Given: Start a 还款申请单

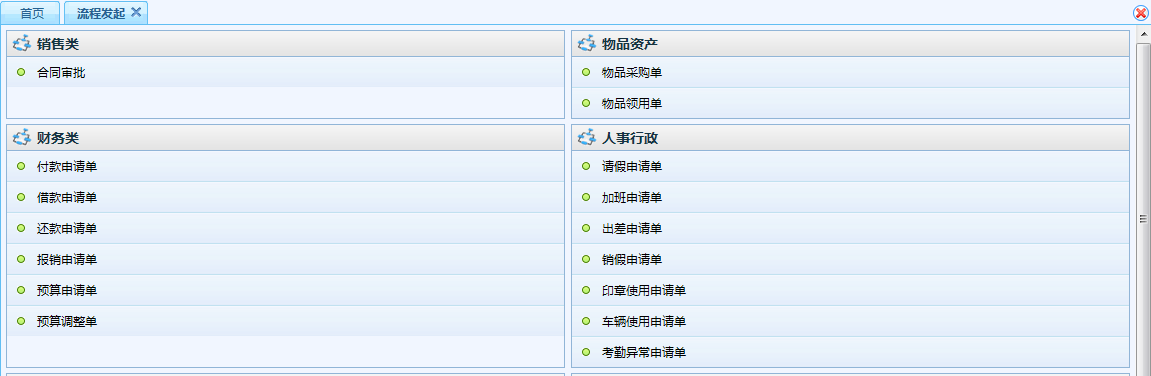Looking at the screenshot, I should [67, 228].
